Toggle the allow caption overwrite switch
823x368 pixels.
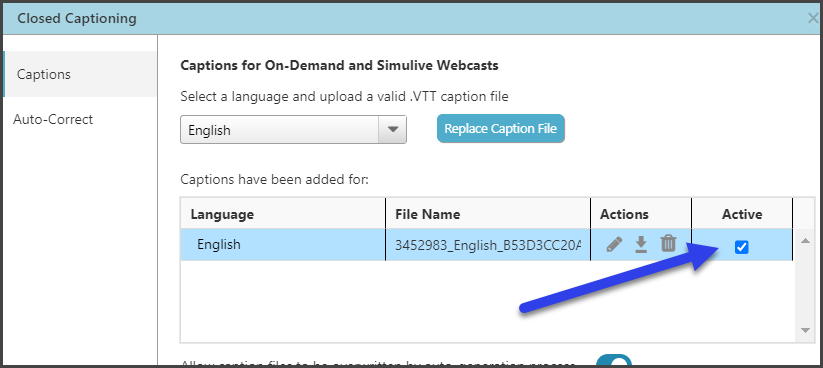(x=614, y=361)
